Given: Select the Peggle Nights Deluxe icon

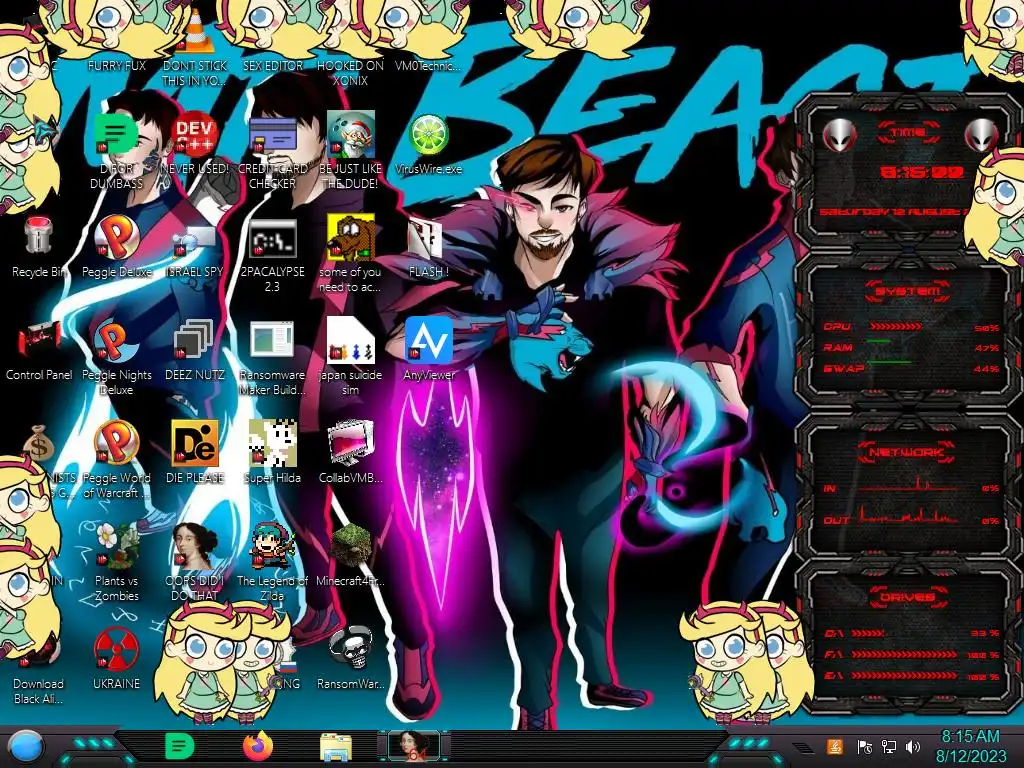Looking at the screenshot, I should [x=116, y=340].
